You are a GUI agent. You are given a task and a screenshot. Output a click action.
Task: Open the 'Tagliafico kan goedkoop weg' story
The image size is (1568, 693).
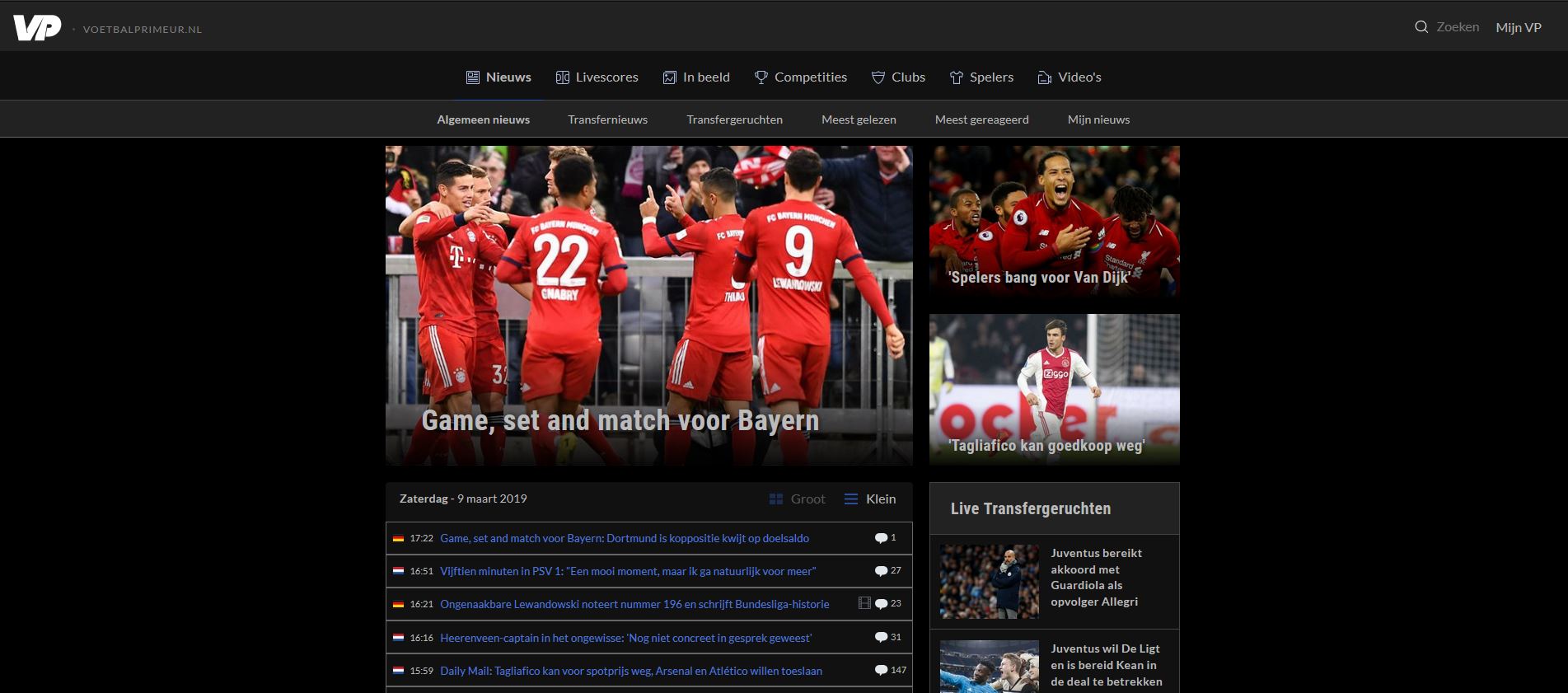click(1055, 390)
